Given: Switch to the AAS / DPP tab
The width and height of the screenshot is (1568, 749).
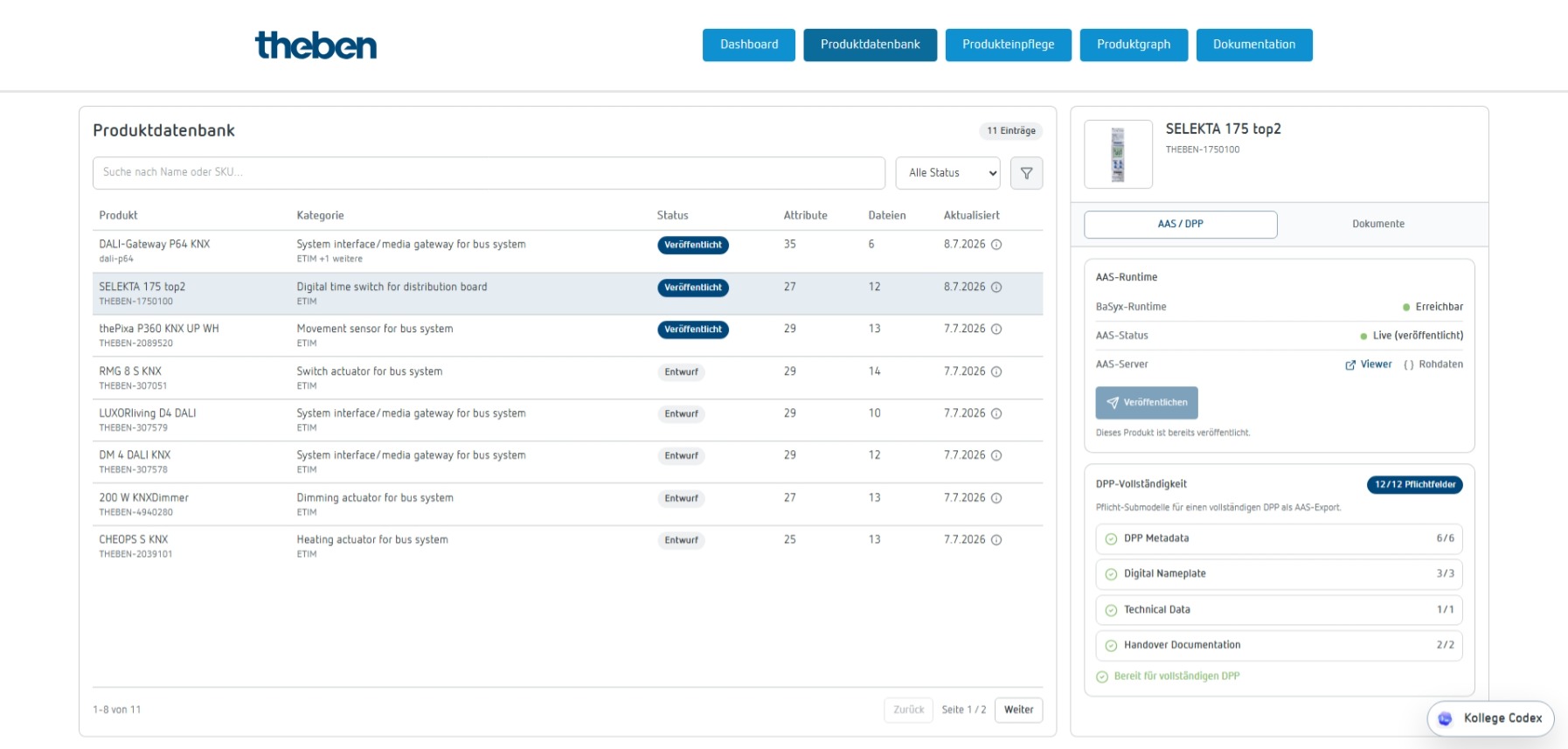Looking at the screenshot, I should (x=1181, y=225).
